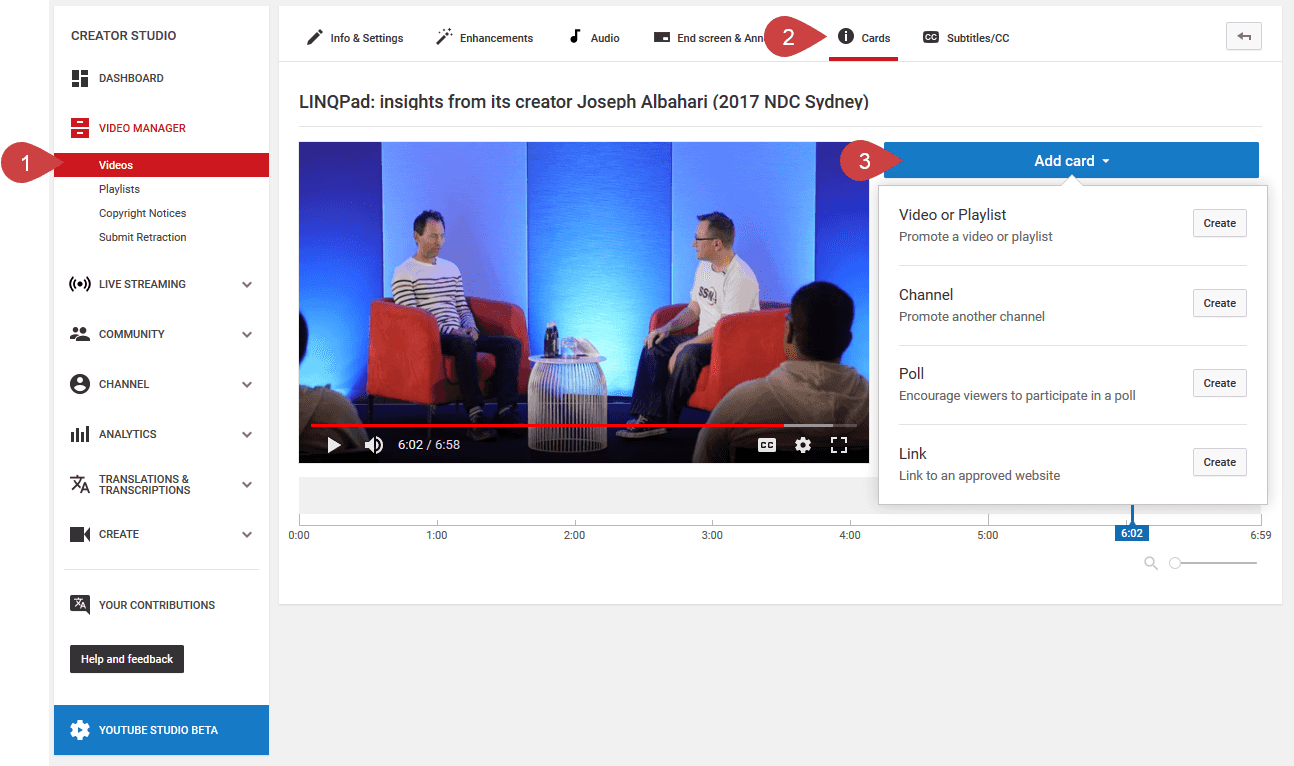Adjust the timeline zoom slider
The width and height of the screenshot is (1294, 766).
point(1176,563)
